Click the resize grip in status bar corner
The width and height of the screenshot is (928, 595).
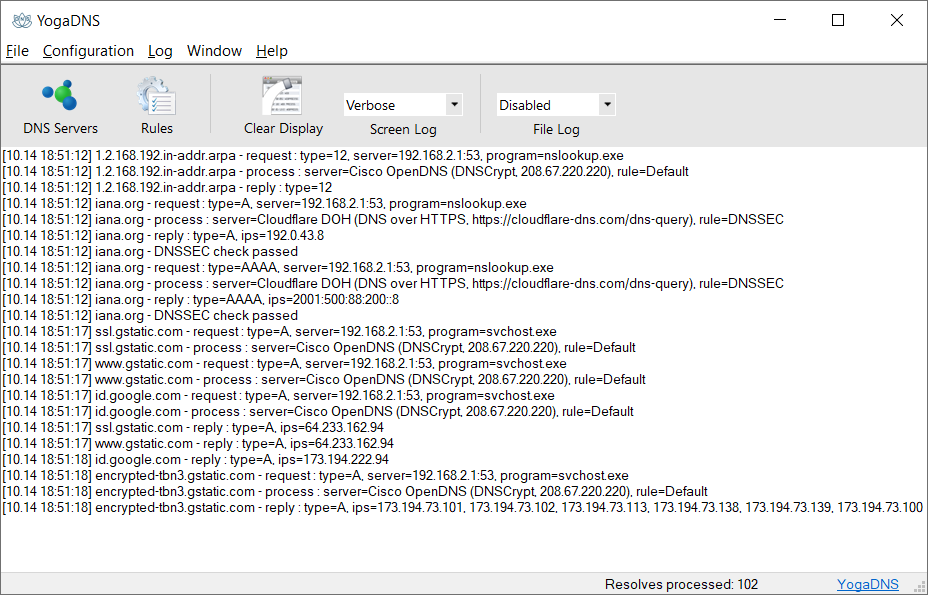point(918,586)
